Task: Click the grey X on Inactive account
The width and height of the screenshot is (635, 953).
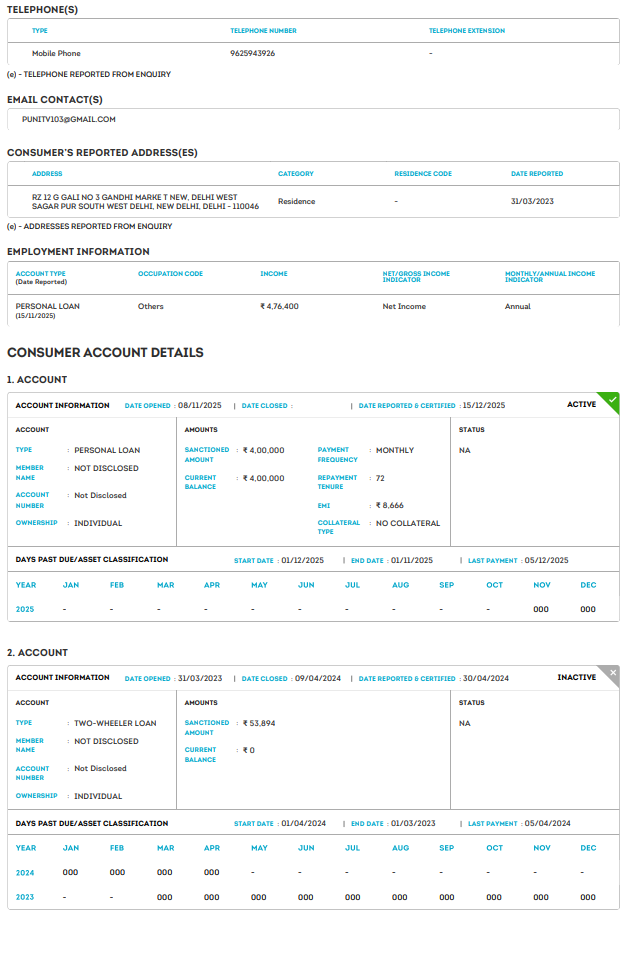Action: [612, 673]
